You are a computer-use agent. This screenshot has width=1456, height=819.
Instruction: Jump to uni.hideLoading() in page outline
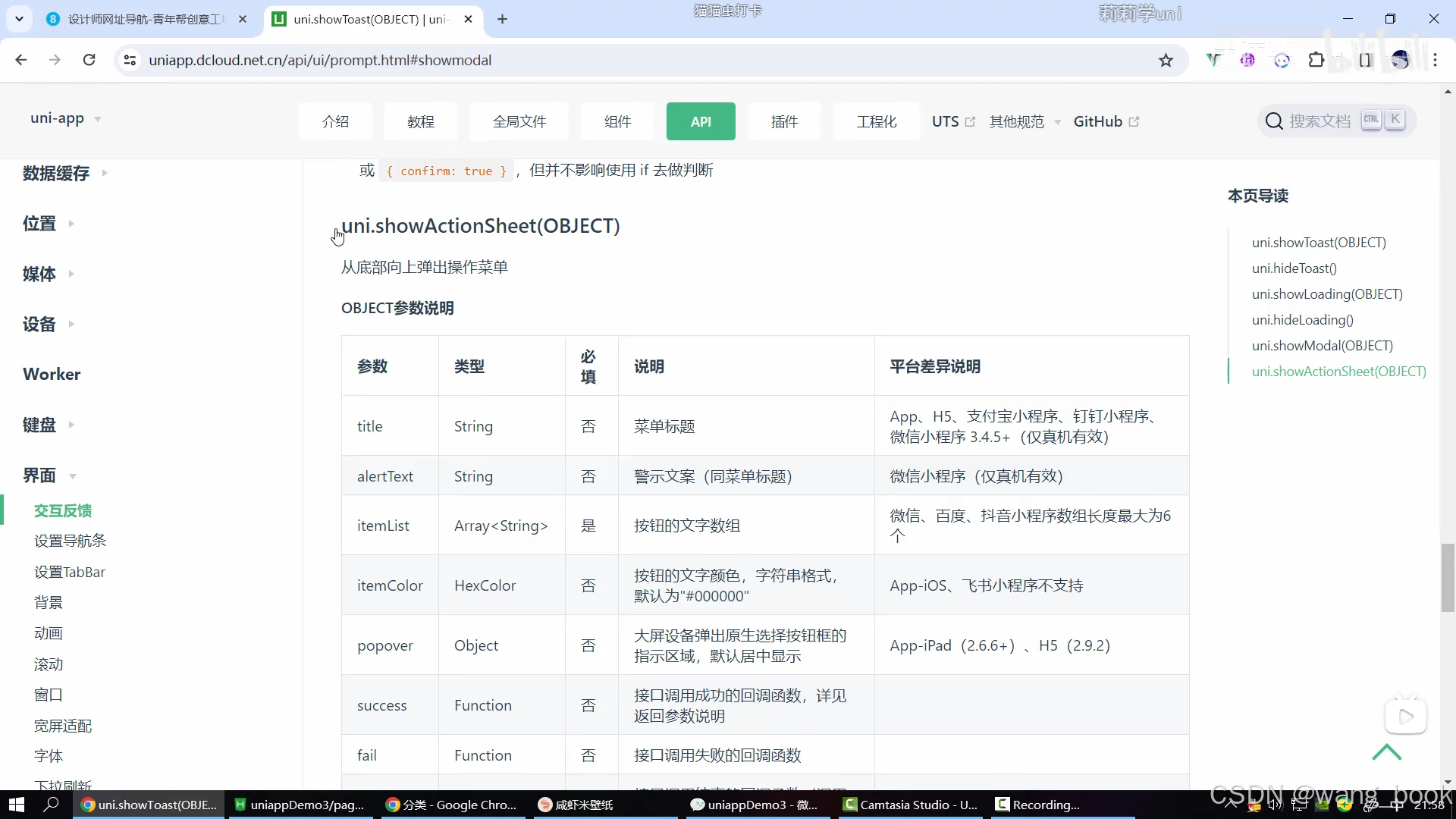click(x=1303, y=320)
